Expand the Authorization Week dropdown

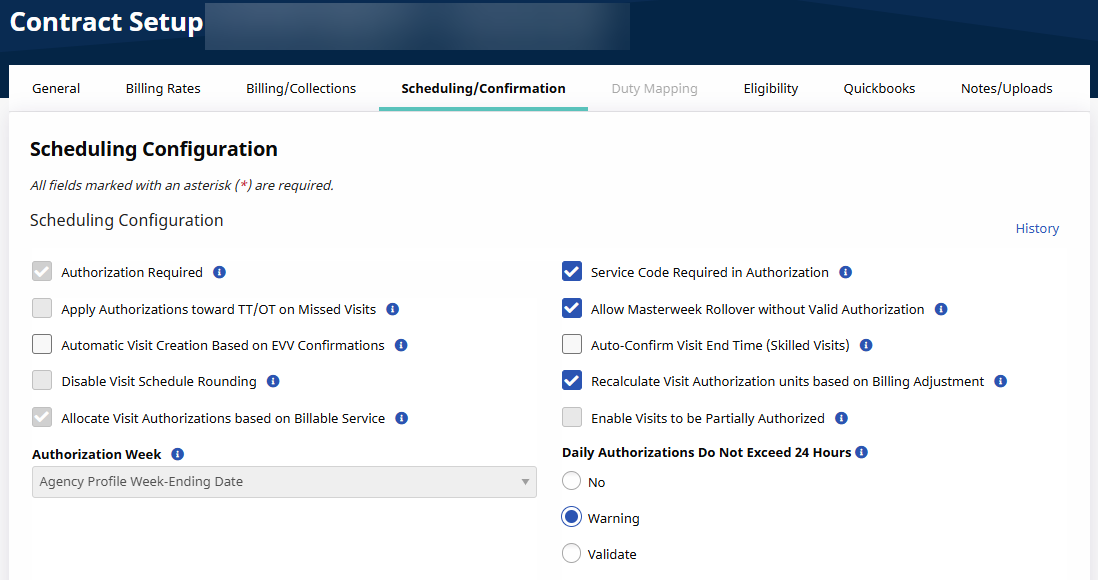(x=284, y=482)
